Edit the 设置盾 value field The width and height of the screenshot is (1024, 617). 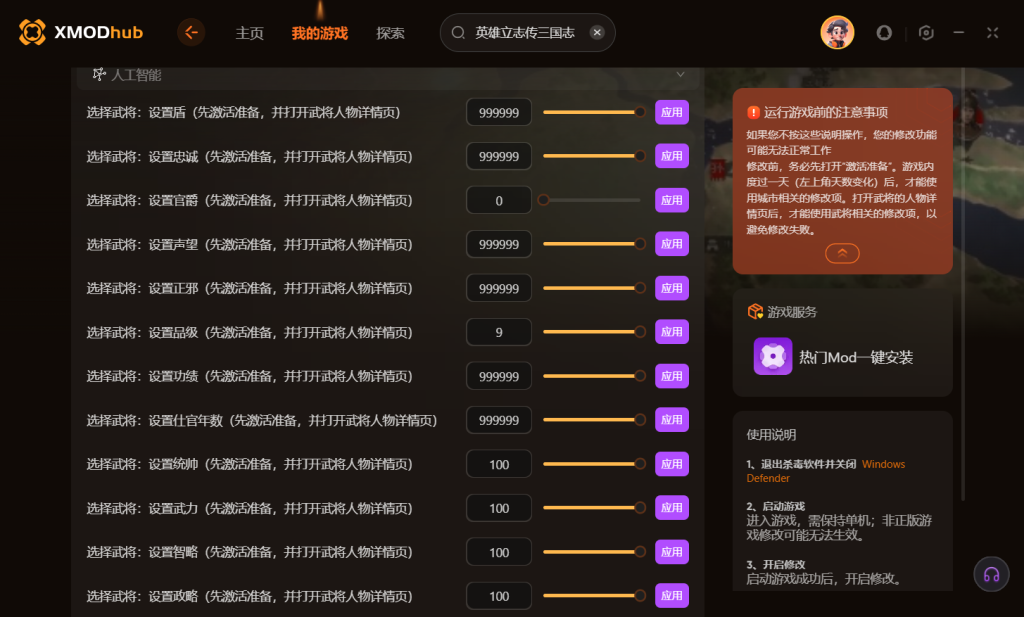pos(499,112)
